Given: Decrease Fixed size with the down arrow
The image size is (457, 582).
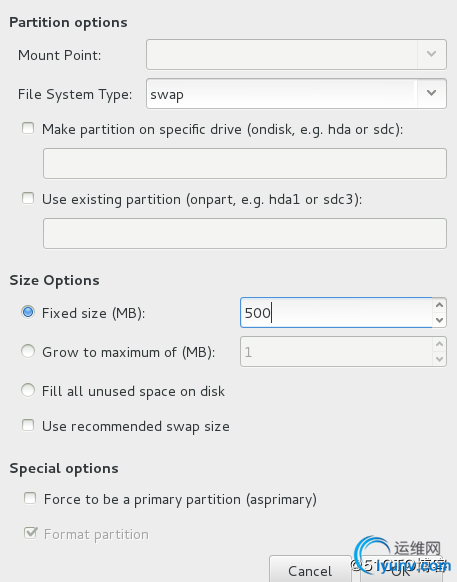Looking at the screenshot, I should [440, 320].
